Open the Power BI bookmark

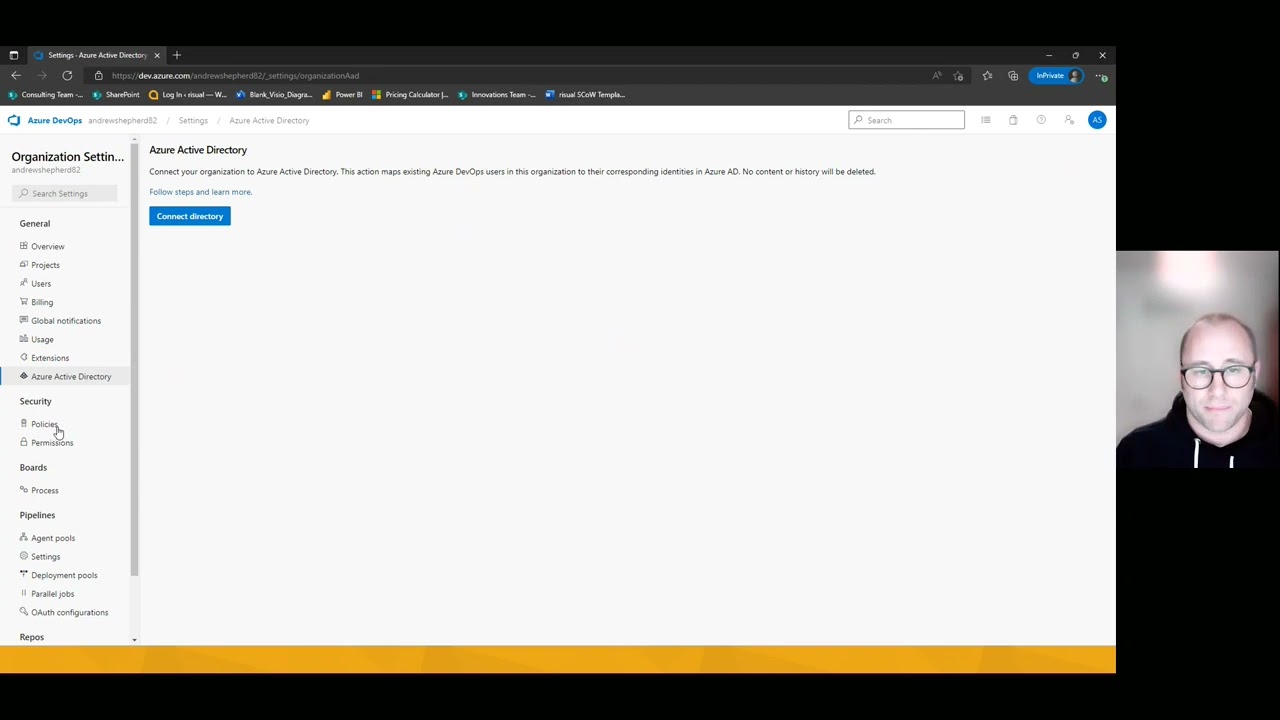tap(342, 95)
